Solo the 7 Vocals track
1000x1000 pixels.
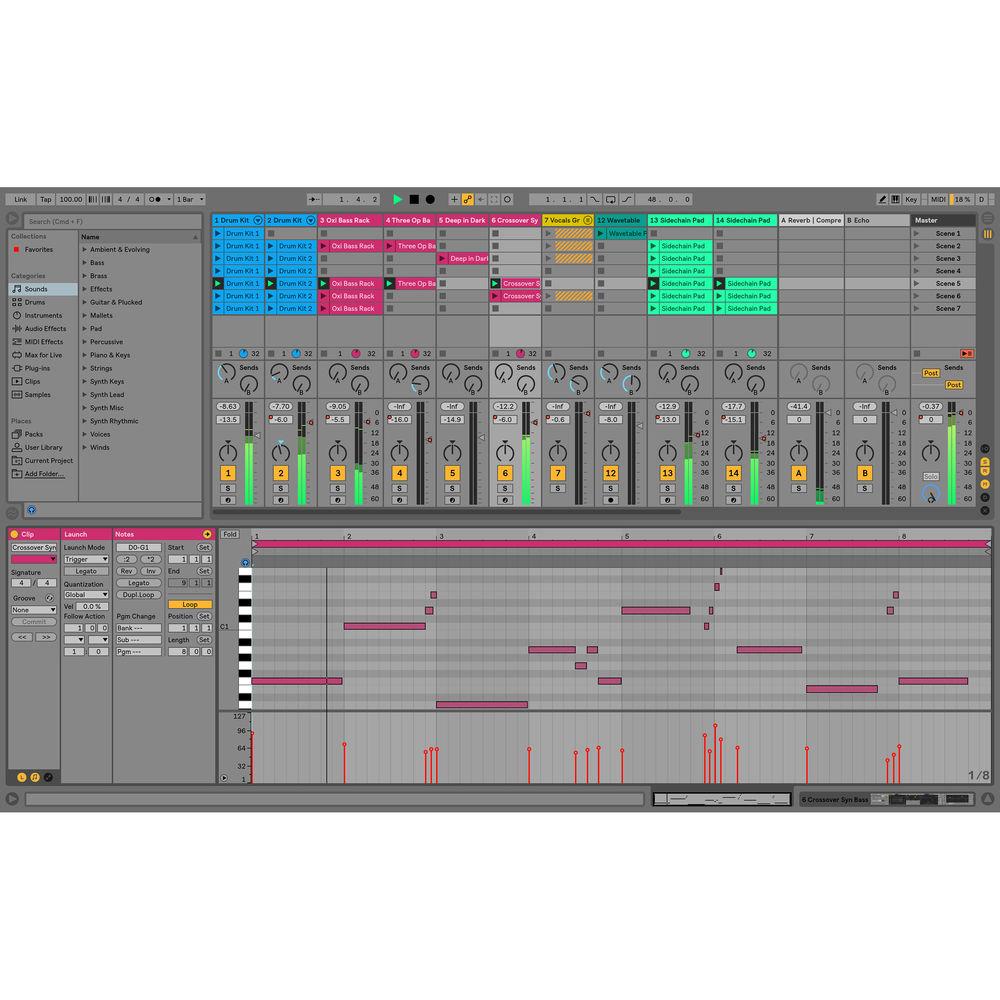pos(557,488)
